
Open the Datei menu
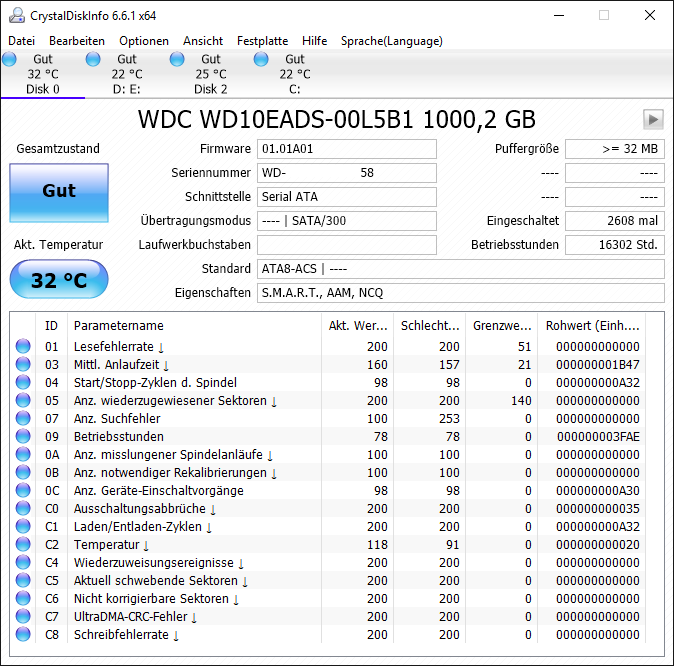(x=21, y=41)
